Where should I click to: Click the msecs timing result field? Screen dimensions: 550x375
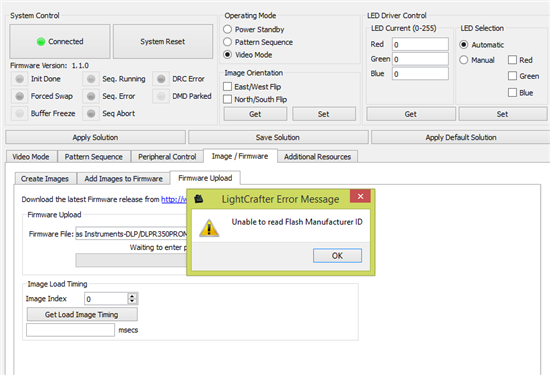click(71, 330)
